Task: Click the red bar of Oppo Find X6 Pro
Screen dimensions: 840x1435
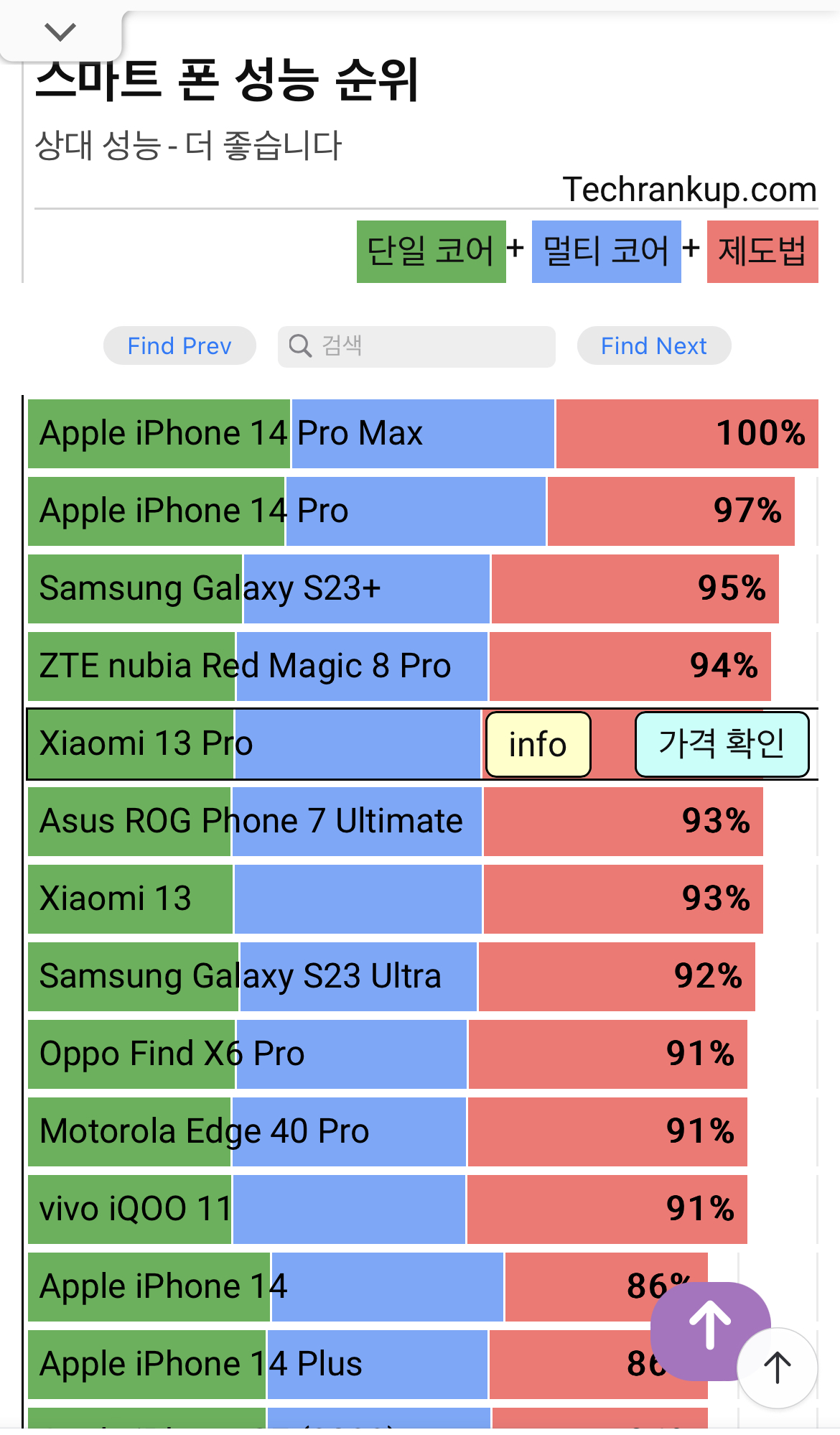Action: pyautogui.click(x=607, y=1054)
